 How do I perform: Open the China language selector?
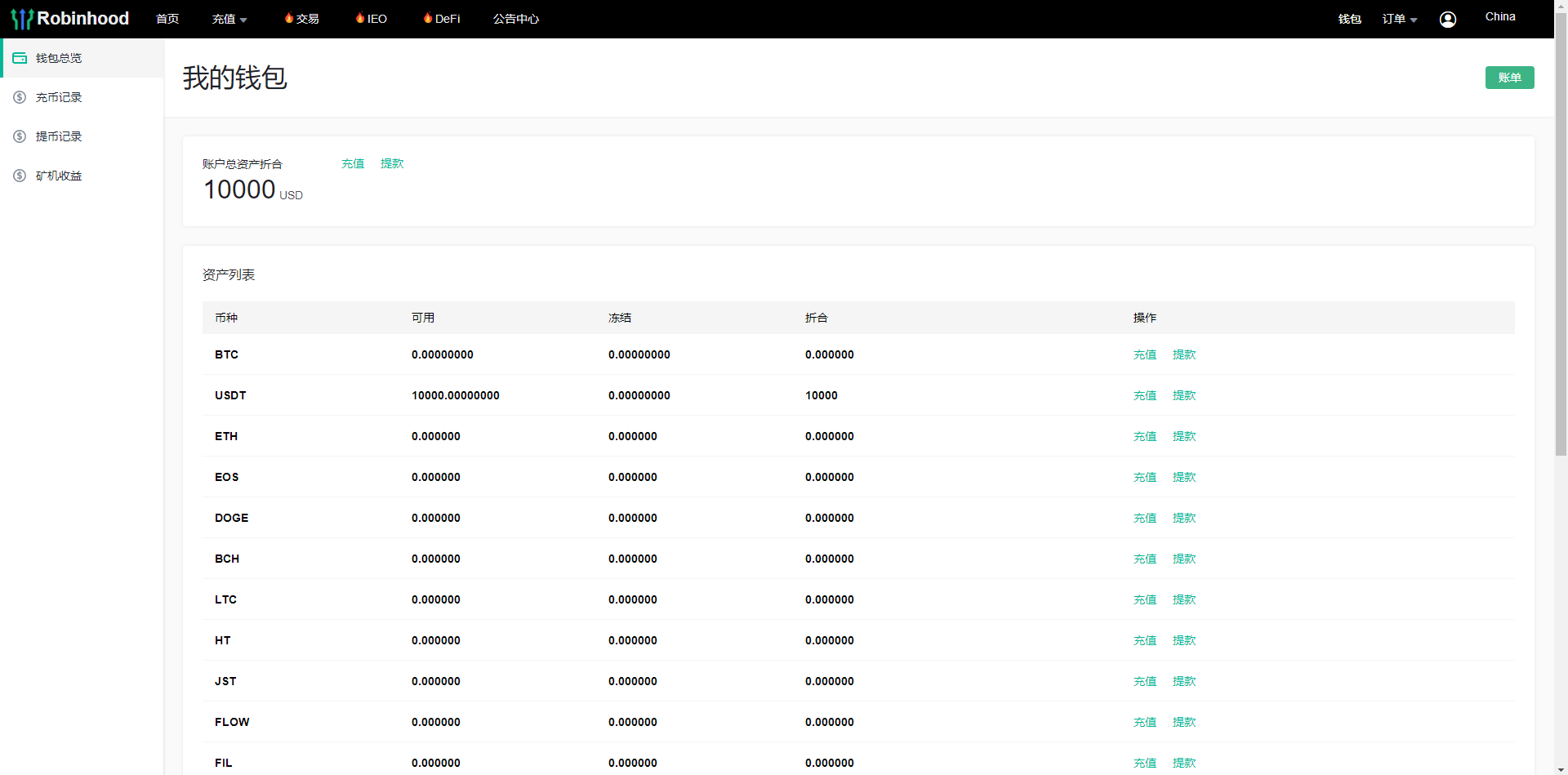point(1499,16)
